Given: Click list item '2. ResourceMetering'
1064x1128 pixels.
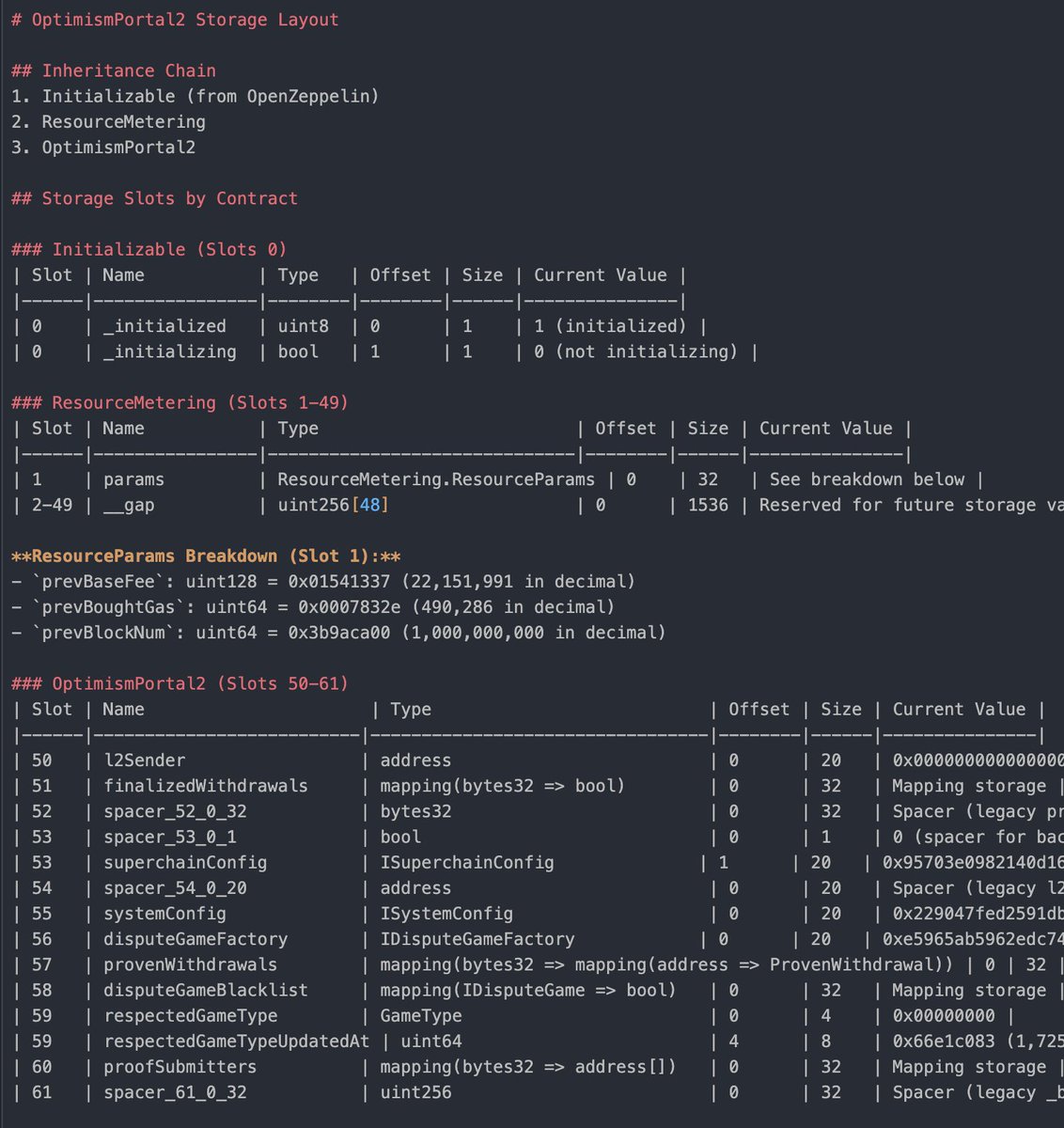Looking at the screenshot, I should point(108,121).
